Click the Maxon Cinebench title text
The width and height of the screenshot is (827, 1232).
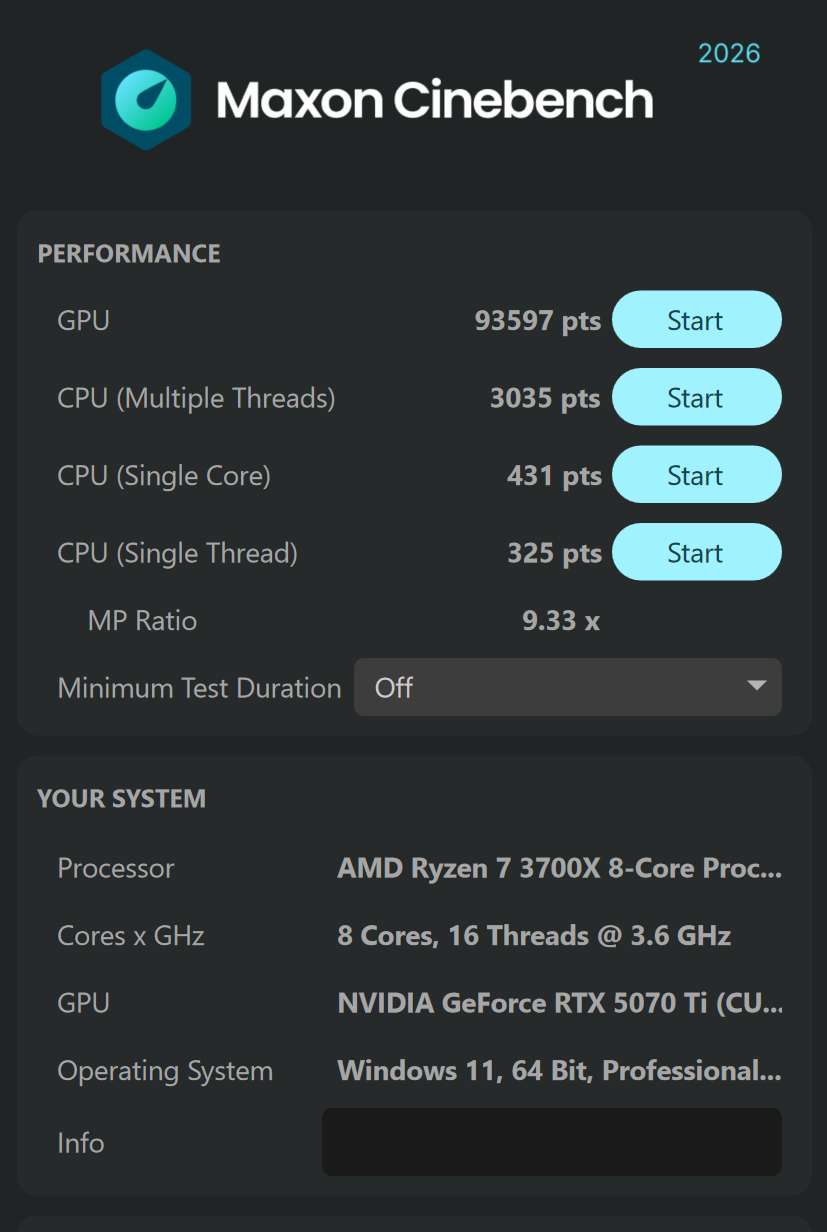pos(435,100)
